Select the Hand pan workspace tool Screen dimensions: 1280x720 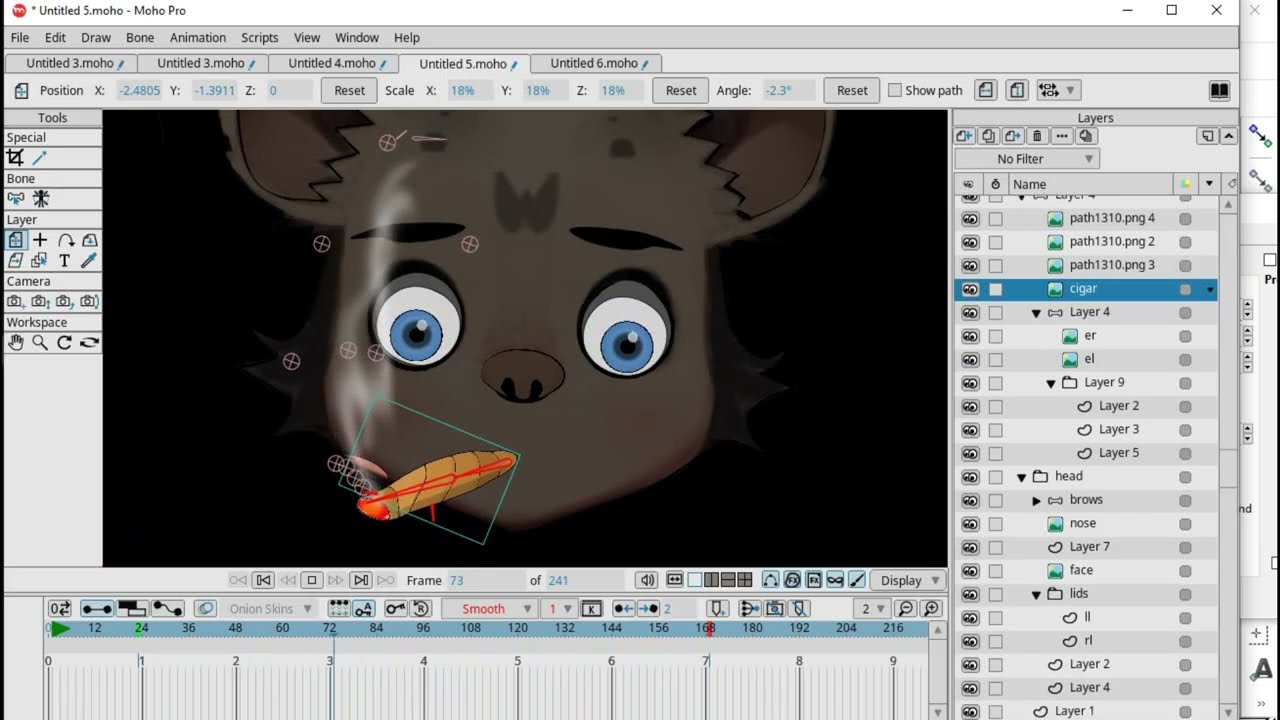[x=16, y=343]
